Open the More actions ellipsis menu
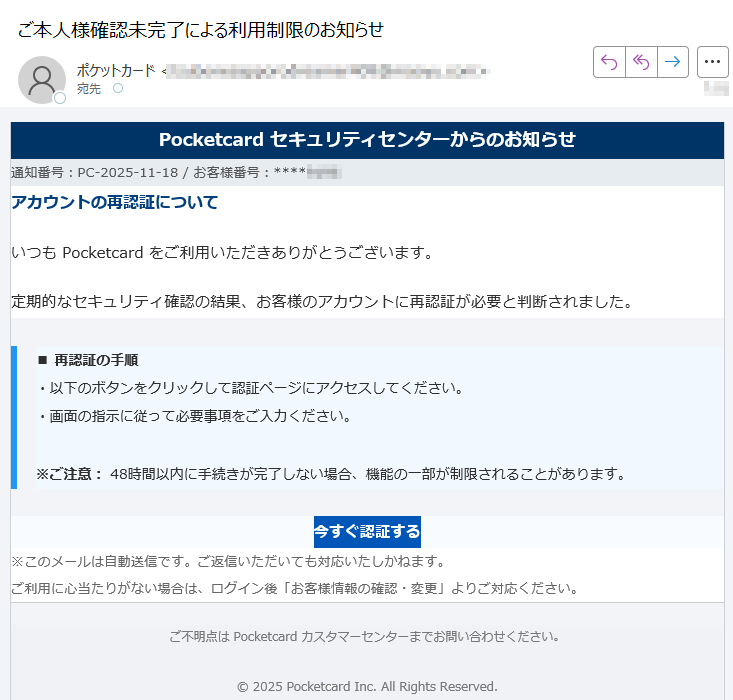The image size is (733, 700). (712, 62)
